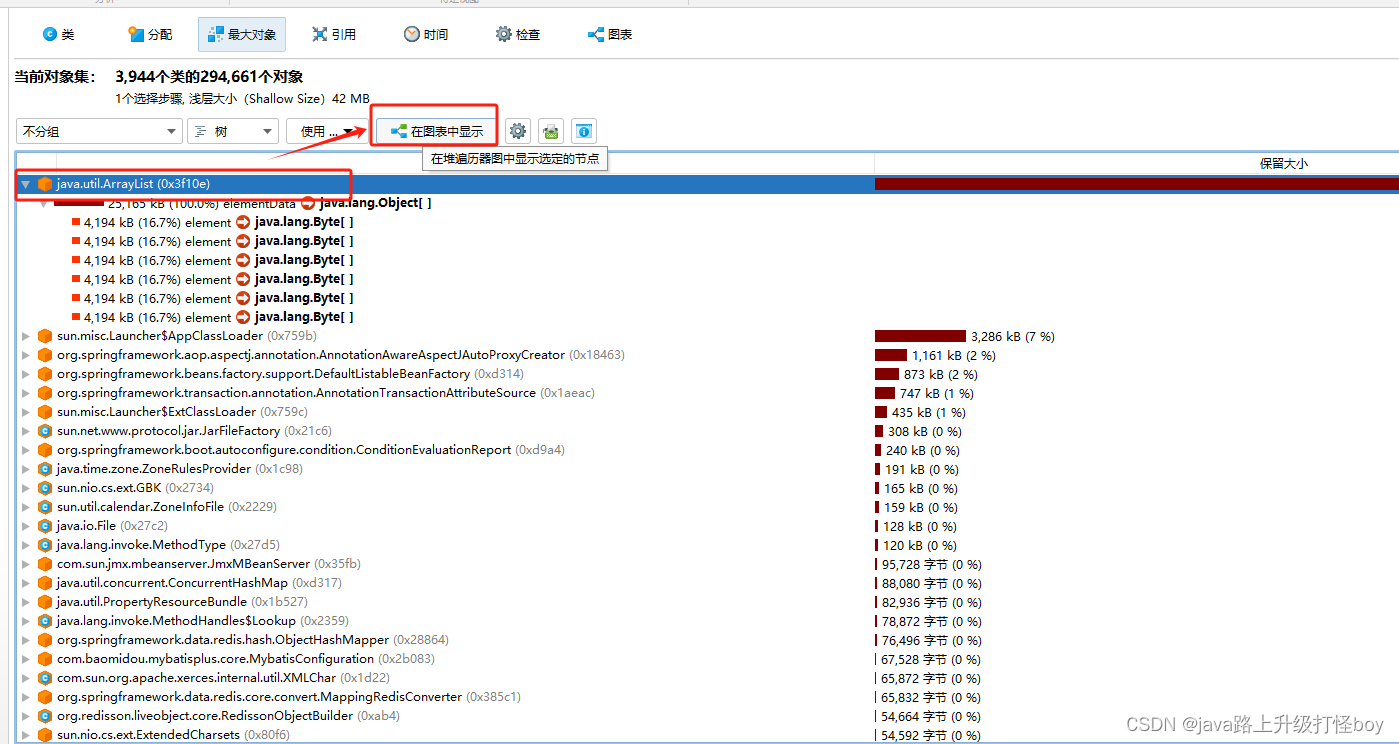The image size is (1399, 744).
Task: Switch to the 时间 (Time) view tab
Action: click(426, 34)
